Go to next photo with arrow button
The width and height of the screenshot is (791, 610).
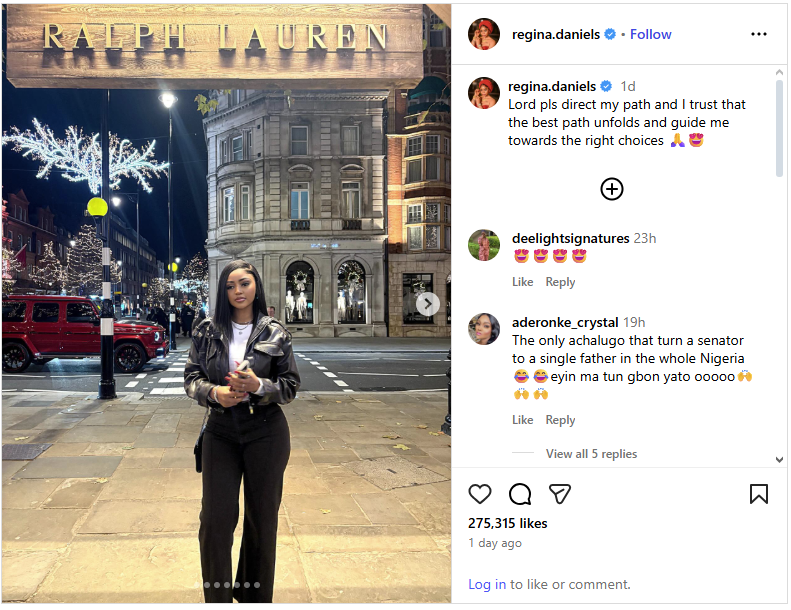pyautogui.click(x=428, y=304)
